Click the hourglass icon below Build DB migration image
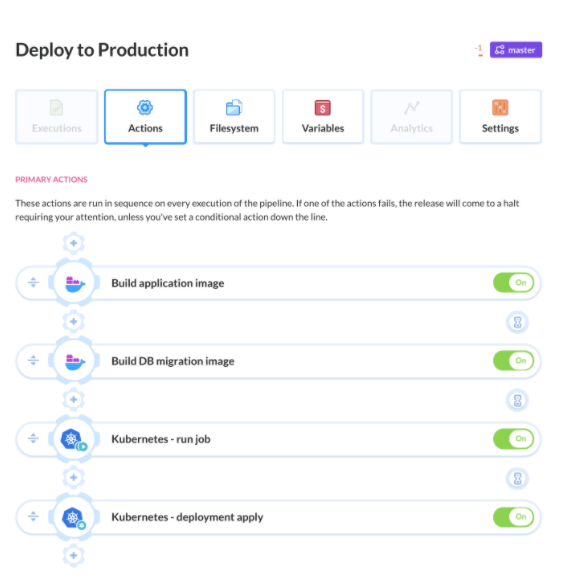 (x=517, y=400)
